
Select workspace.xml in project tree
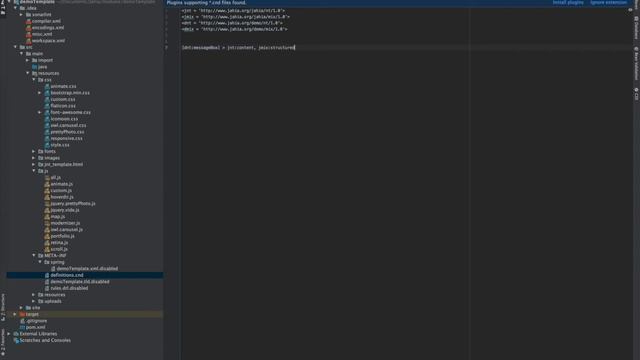click(x=48, y=41)
